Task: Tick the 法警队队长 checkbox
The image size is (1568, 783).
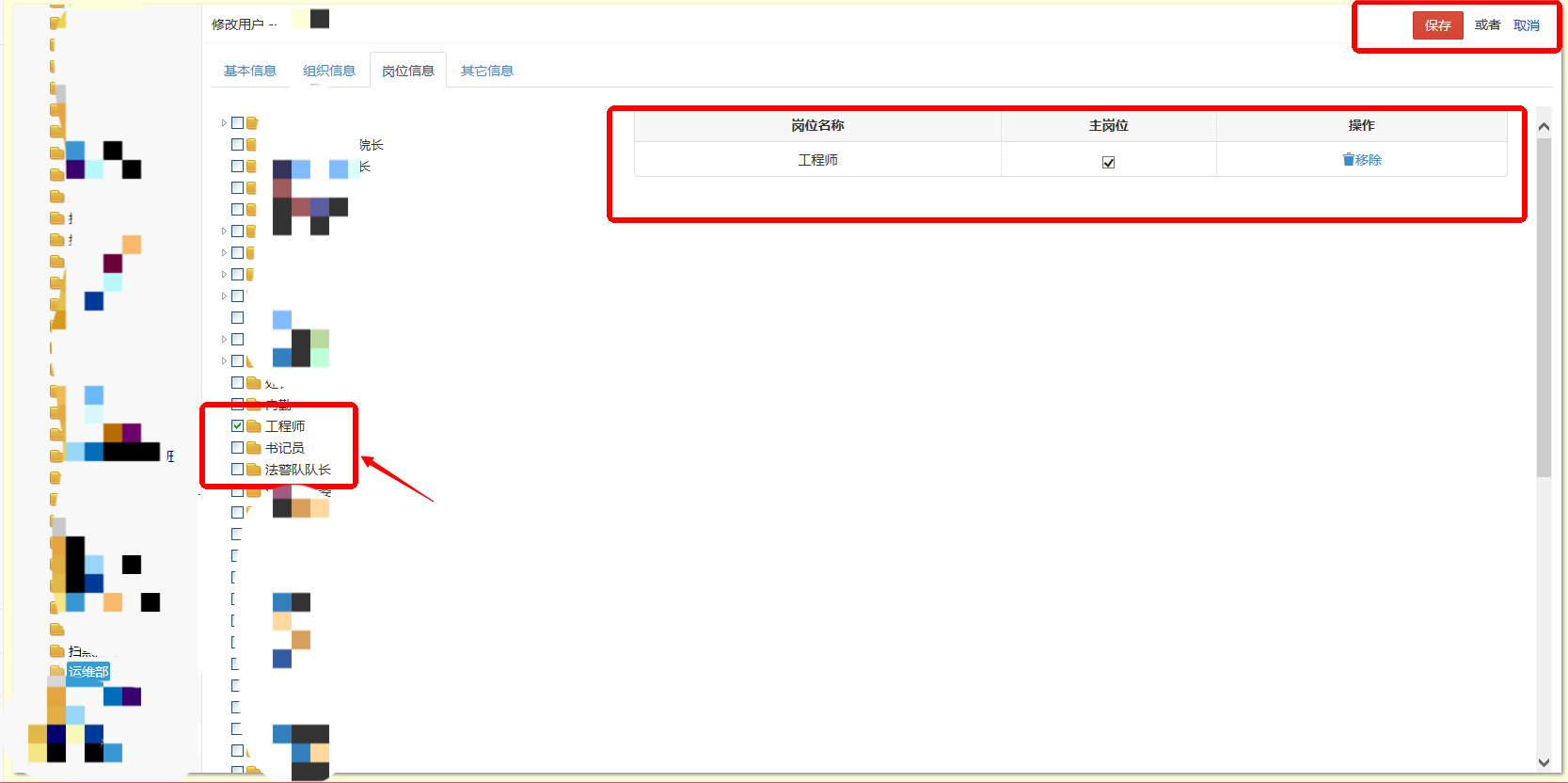Action: [237, 470]
